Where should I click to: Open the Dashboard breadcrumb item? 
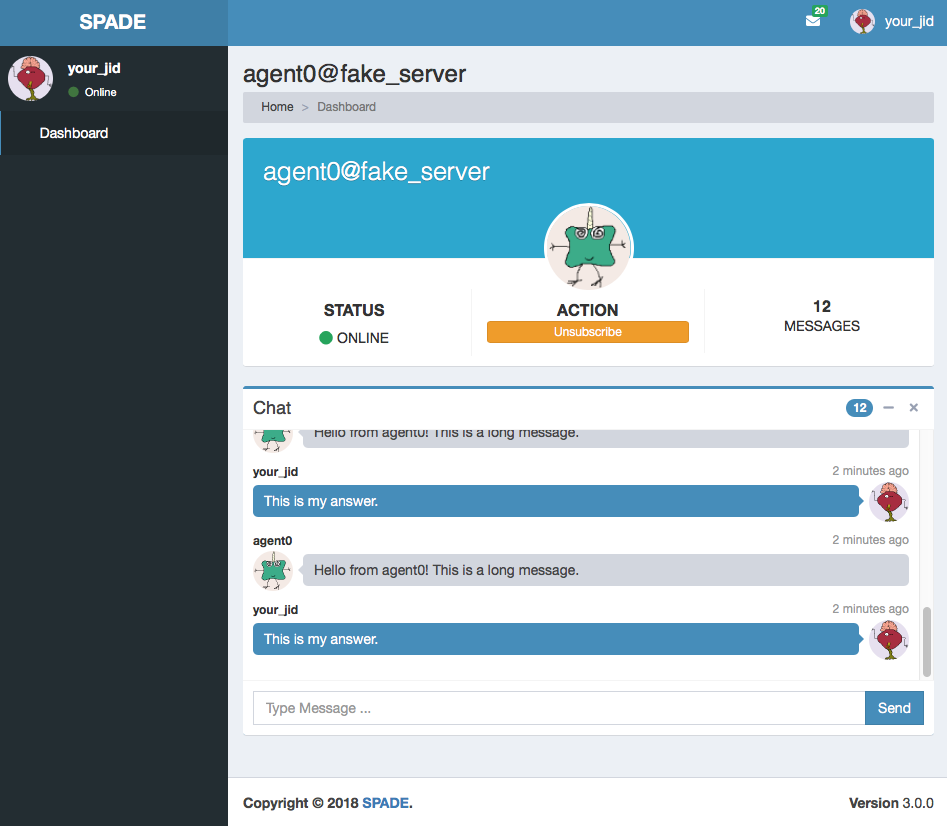click(x=346, y=107)
